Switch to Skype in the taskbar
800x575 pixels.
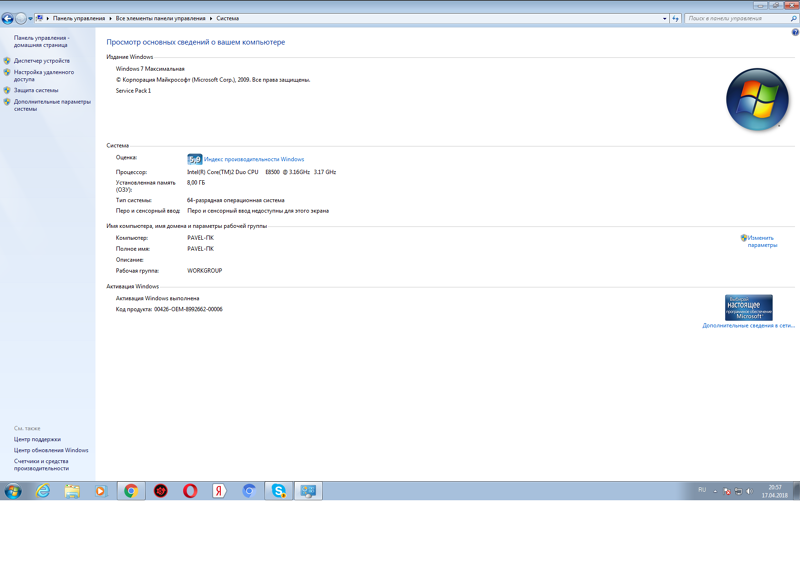[279, 491]
